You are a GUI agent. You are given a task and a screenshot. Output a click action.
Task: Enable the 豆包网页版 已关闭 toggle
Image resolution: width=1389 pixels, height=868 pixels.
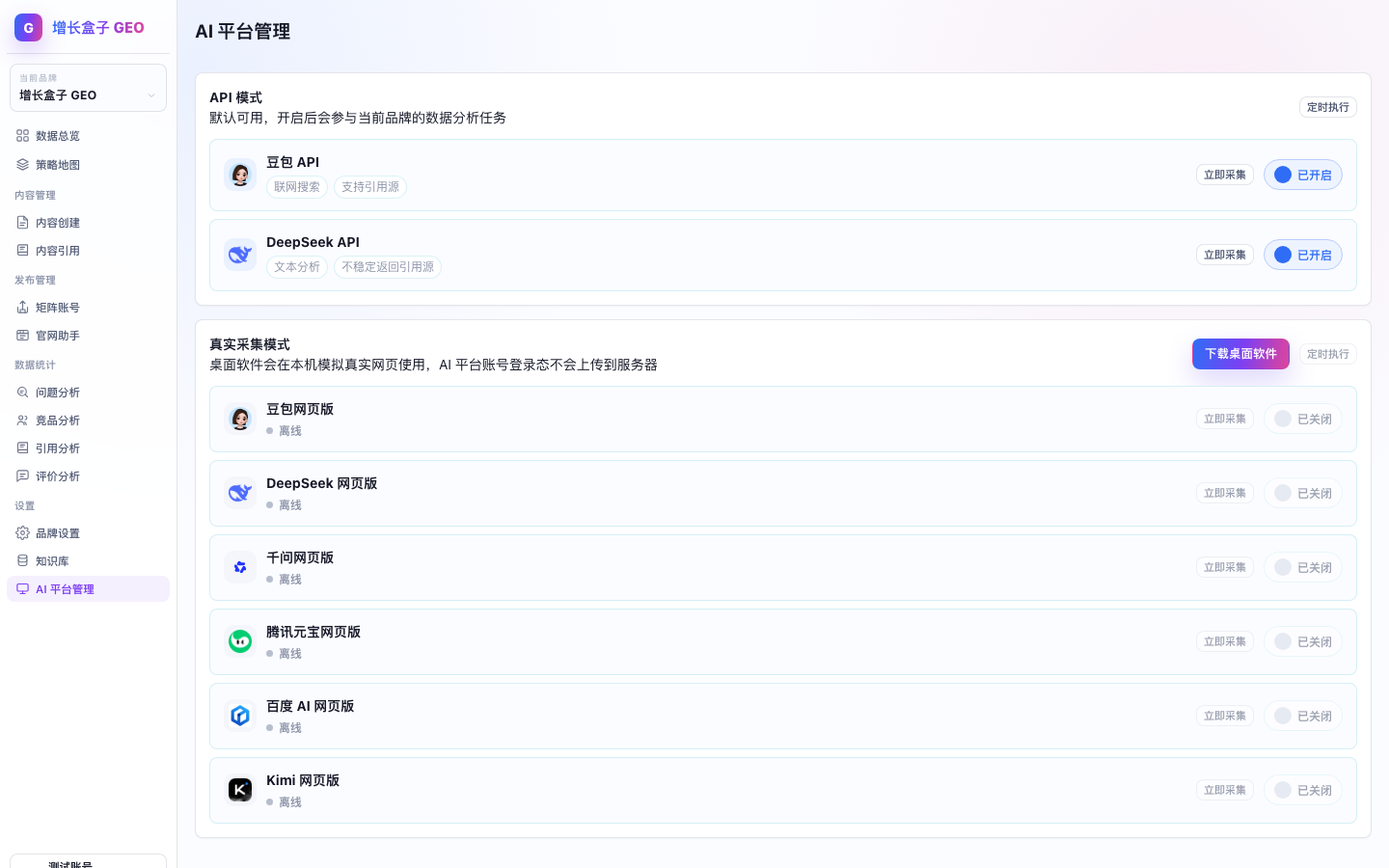(1303, 419)
